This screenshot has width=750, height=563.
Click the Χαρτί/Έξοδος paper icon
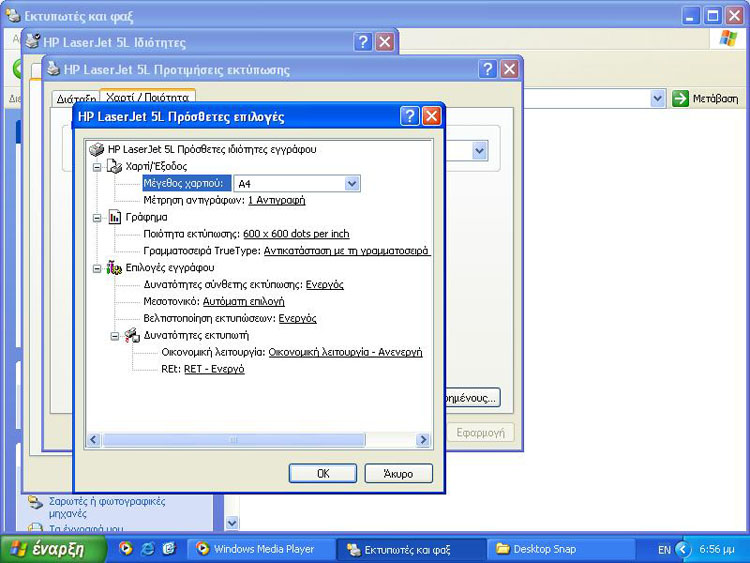pos(114,166)
